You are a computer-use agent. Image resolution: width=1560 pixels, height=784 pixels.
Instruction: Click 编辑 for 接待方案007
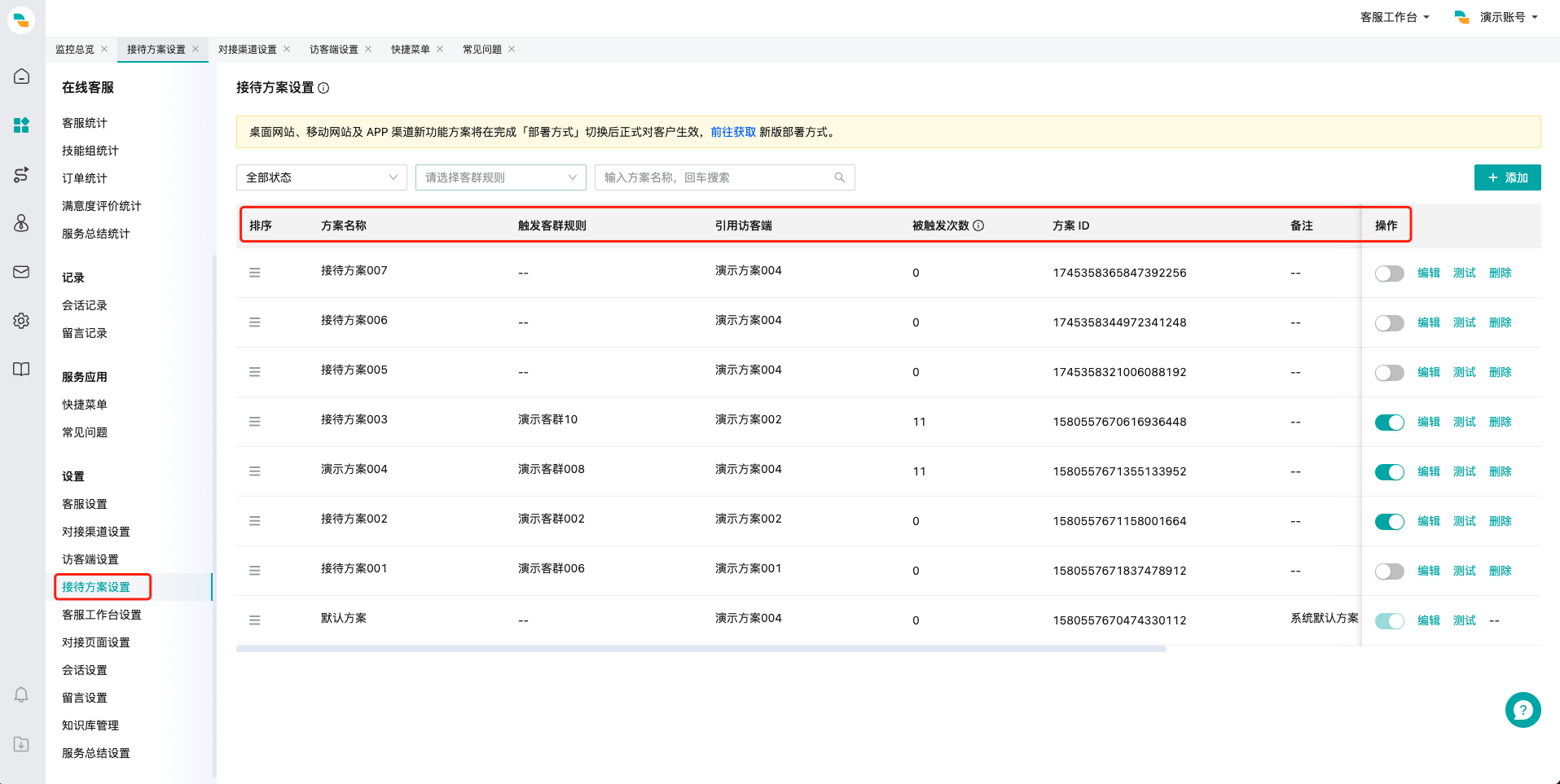[x=1429, y=273]
